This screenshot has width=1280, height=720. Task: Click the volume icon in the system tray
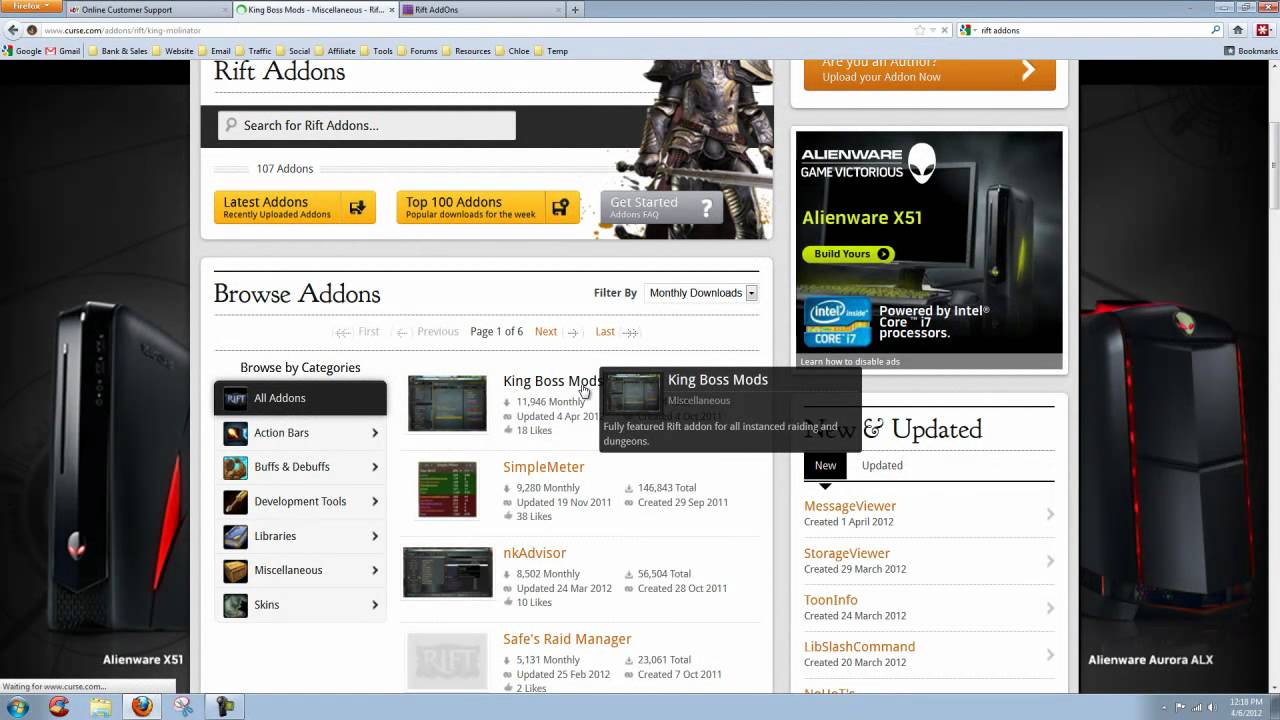pos(1213,706)
